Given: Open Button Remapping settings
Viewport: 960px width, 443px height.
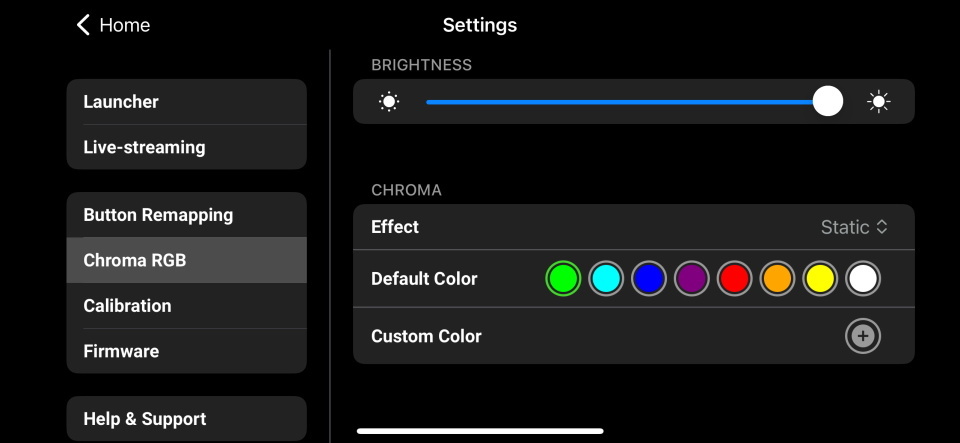Looking at the screenshot, I should click(186, 215).
